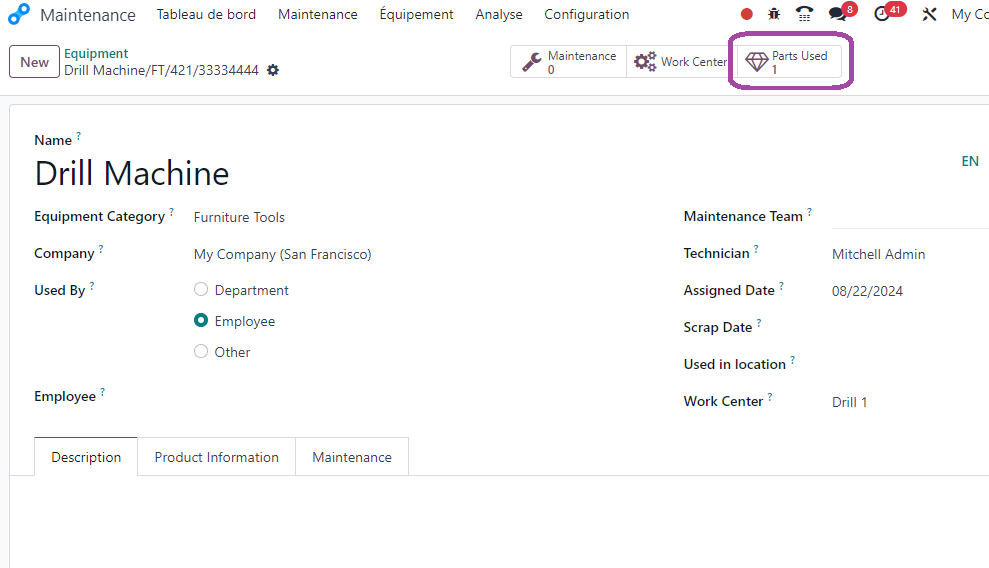Open the Configuration menu
Screen dimensions: 989x568
(587, 14)
